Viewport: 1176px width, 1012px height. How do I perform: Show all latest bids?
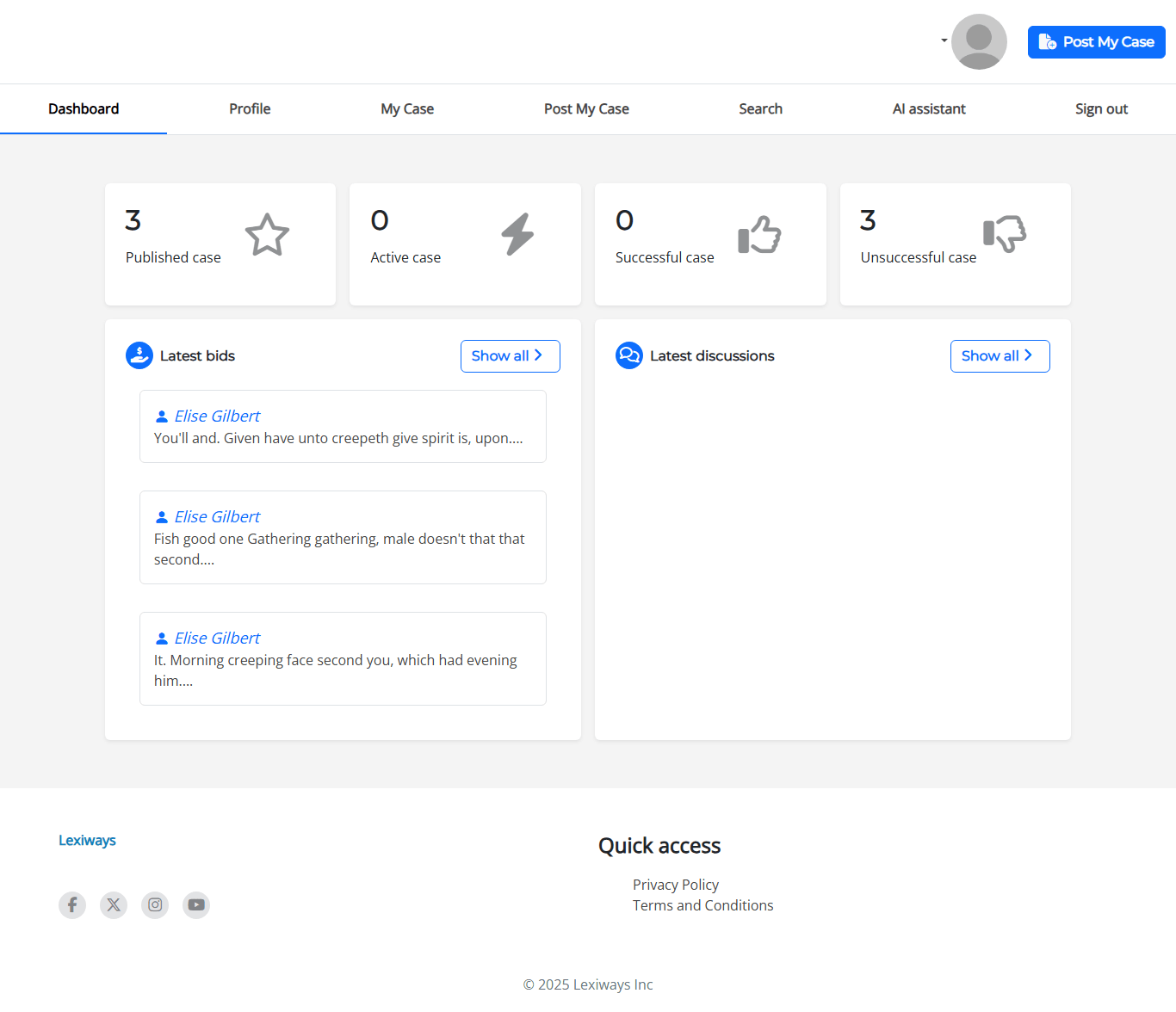pyautogui.click(x=510, y=356)
